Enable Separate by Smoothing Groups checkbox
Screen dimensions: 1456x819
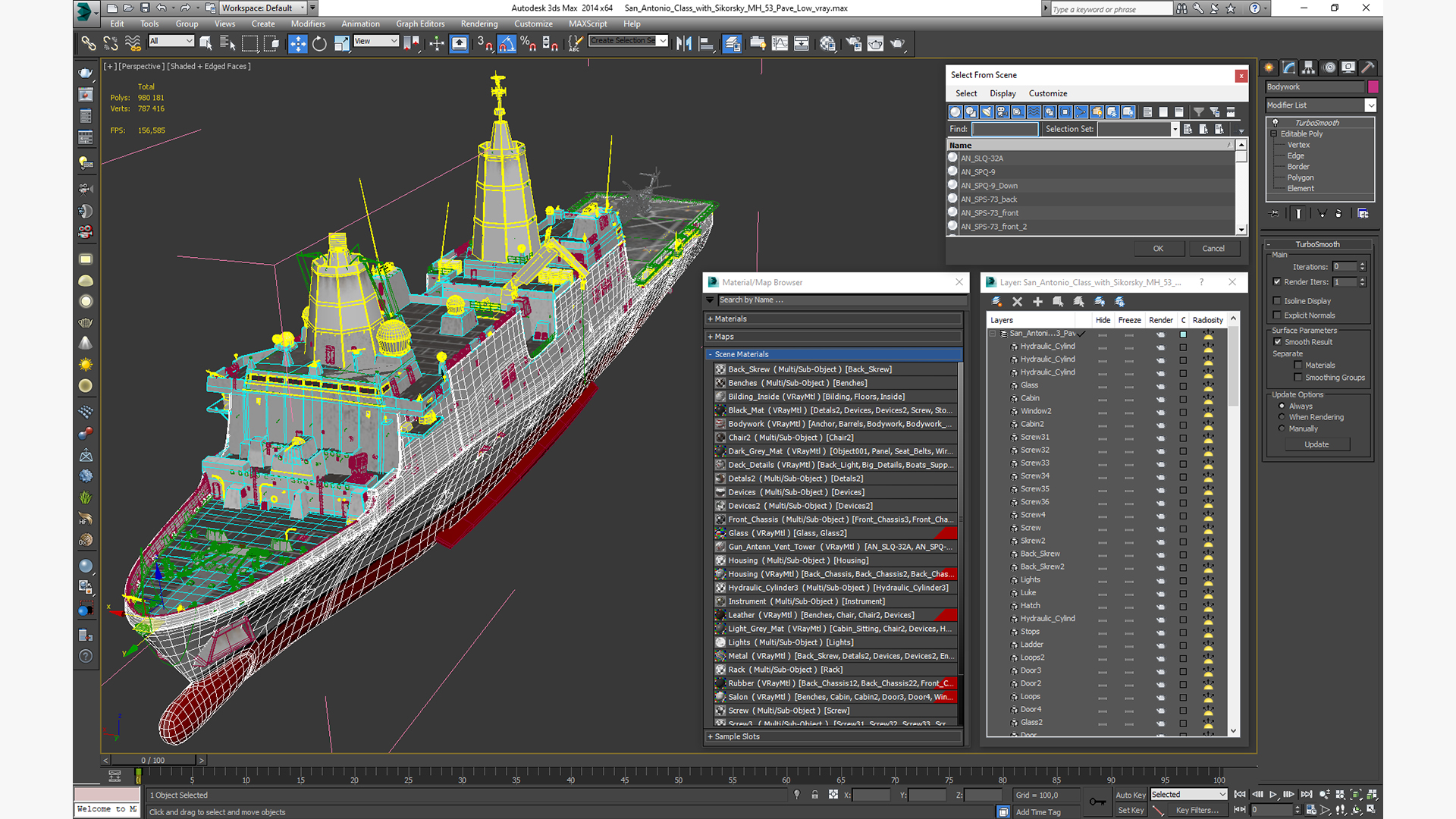[1298, 378]
